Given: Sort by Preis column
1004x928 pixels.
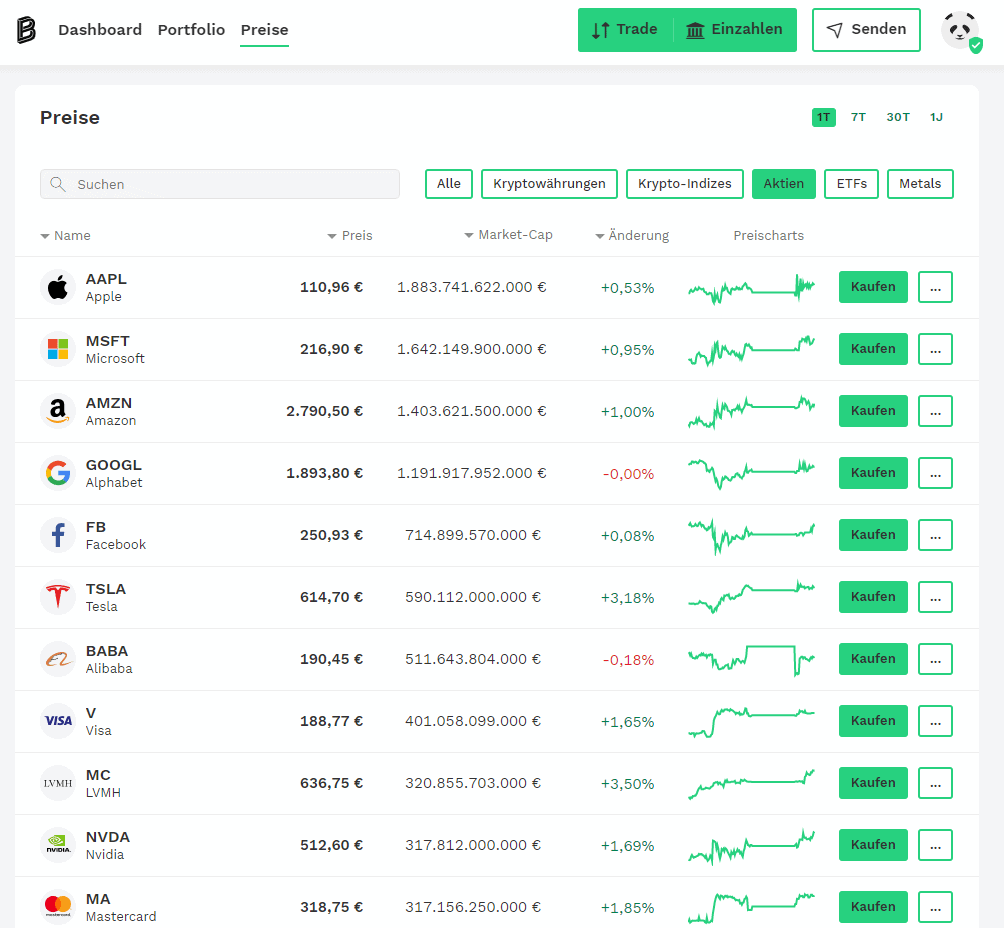Looking at the screenshot, I should point(350,236).
